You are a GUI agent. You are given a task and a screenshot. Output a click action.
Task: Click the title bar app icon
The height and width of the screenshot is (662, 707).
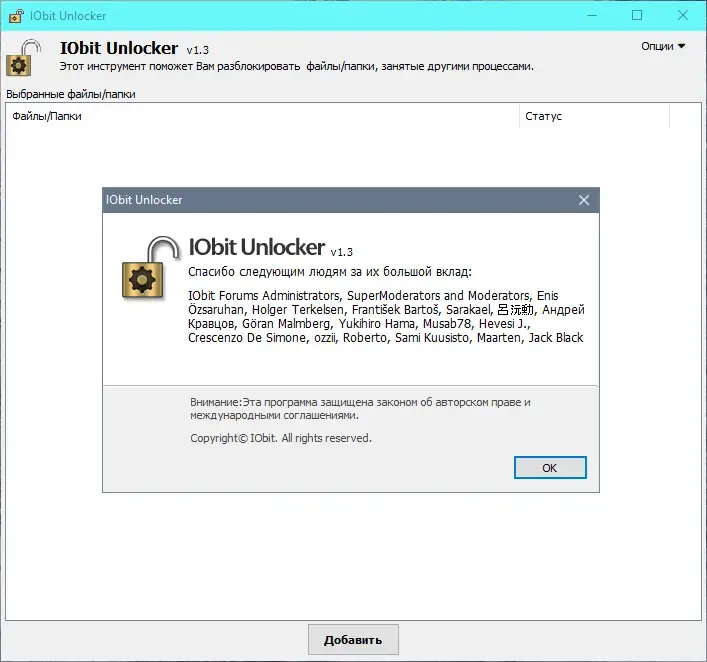(x=16, y=16)
